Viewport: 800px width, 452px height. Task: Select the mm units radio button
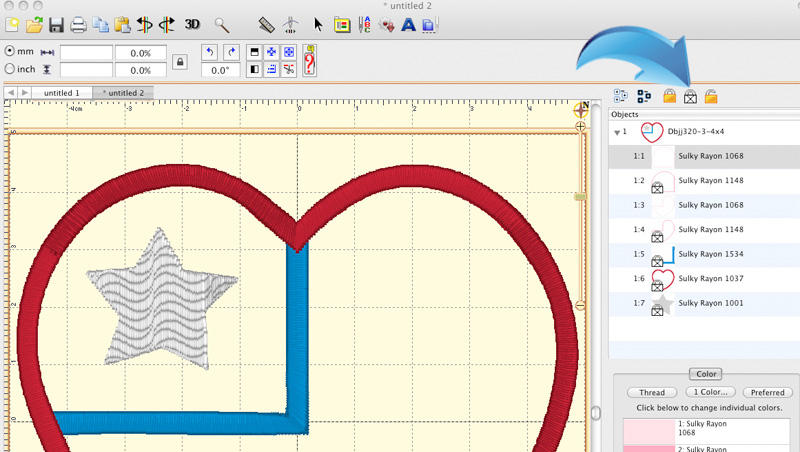(10, 51)
